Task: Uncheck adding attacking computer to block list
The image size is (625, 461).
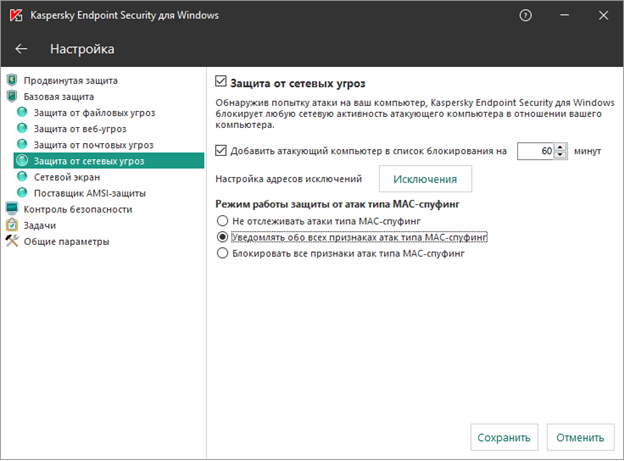Action: (x=223, y=151)
